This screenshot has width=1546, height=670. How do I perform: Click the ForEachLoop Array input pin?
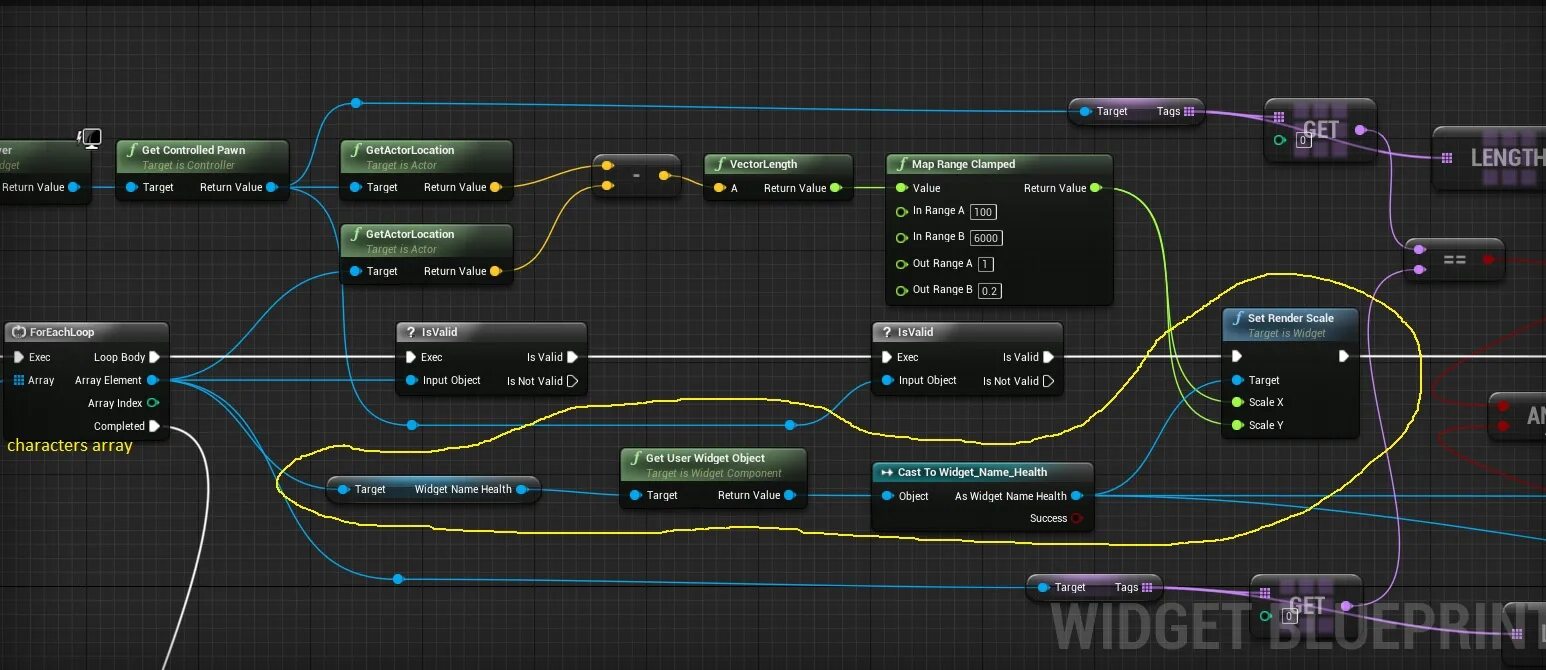coord(19,380)
